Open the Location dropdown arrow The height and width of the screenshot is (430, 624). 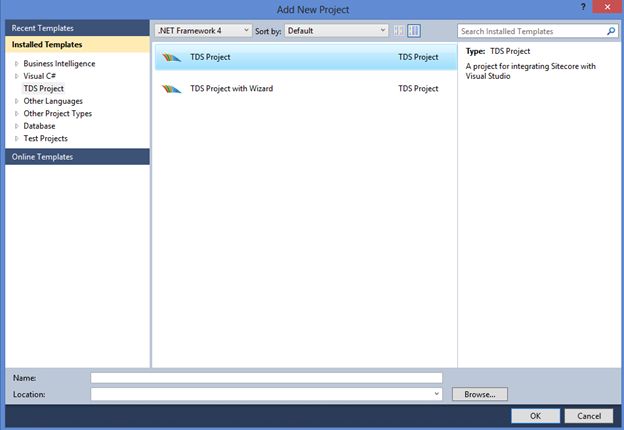(437, 394)
